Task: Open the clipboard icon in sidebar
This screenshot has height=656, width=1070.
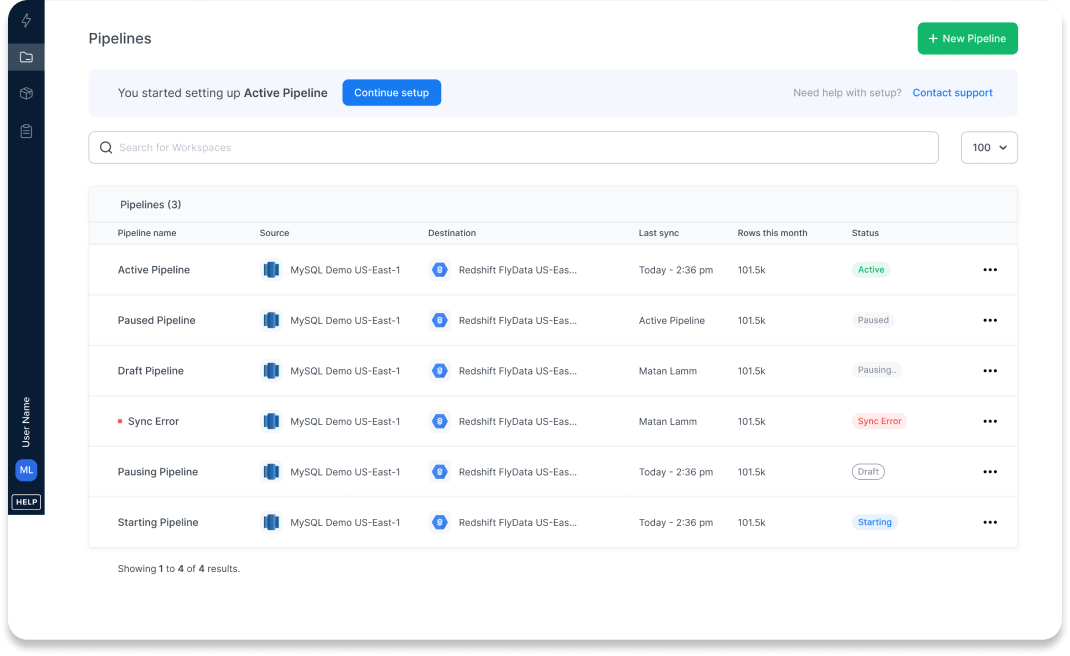Action: tap(26, 131)
